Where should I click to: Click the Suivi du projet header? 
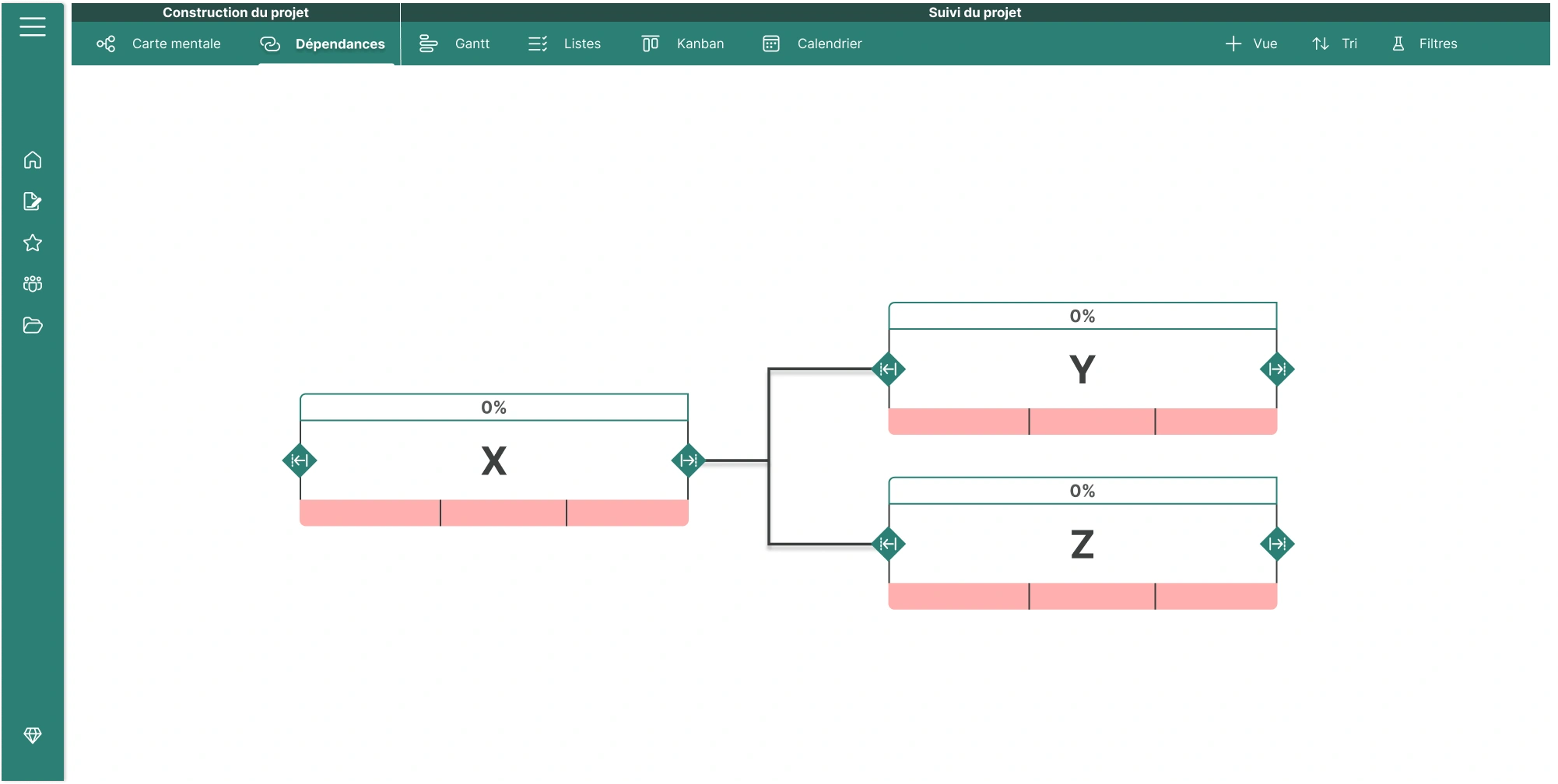(975, 12)
